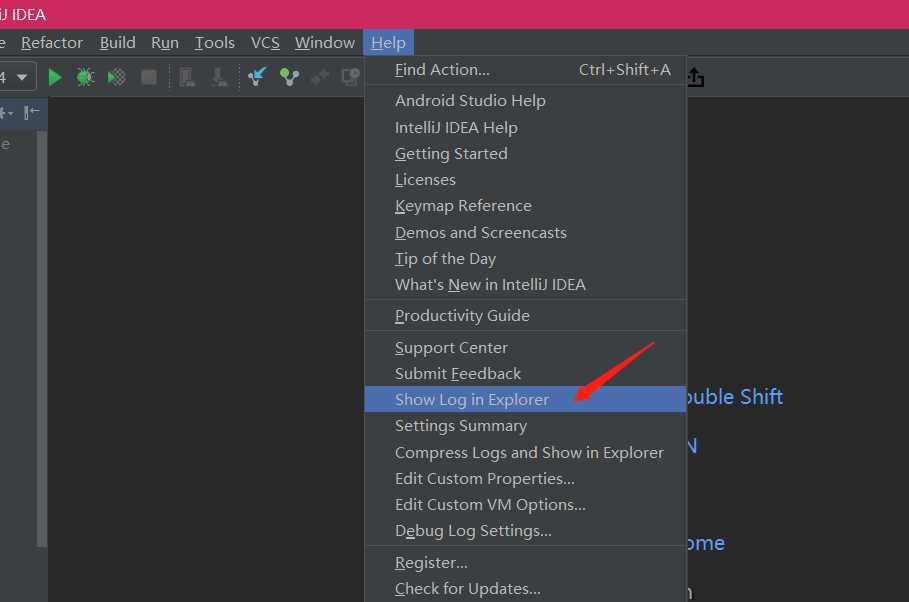Open Debug Log Settings...
Screen dimensions: 909x602
point(525,531)
